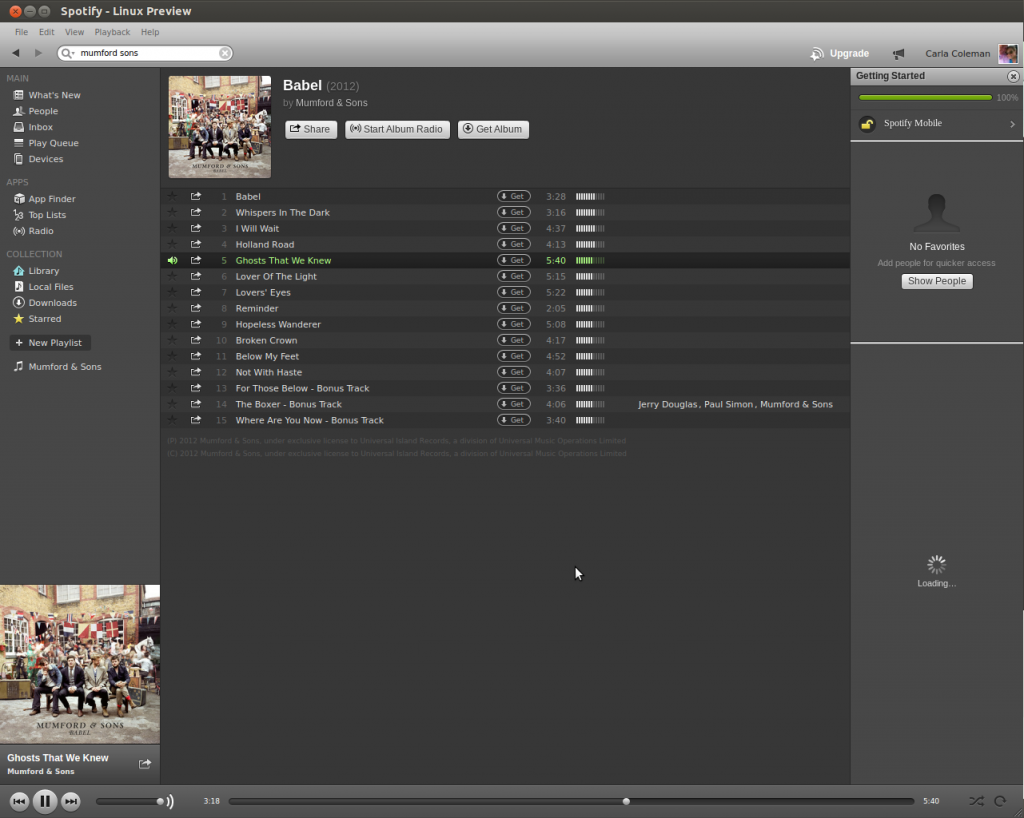Toggle repeat mode
The height and width of the screenshot is (818, 1024).
pyautogui.click(x=1001, y=801)
